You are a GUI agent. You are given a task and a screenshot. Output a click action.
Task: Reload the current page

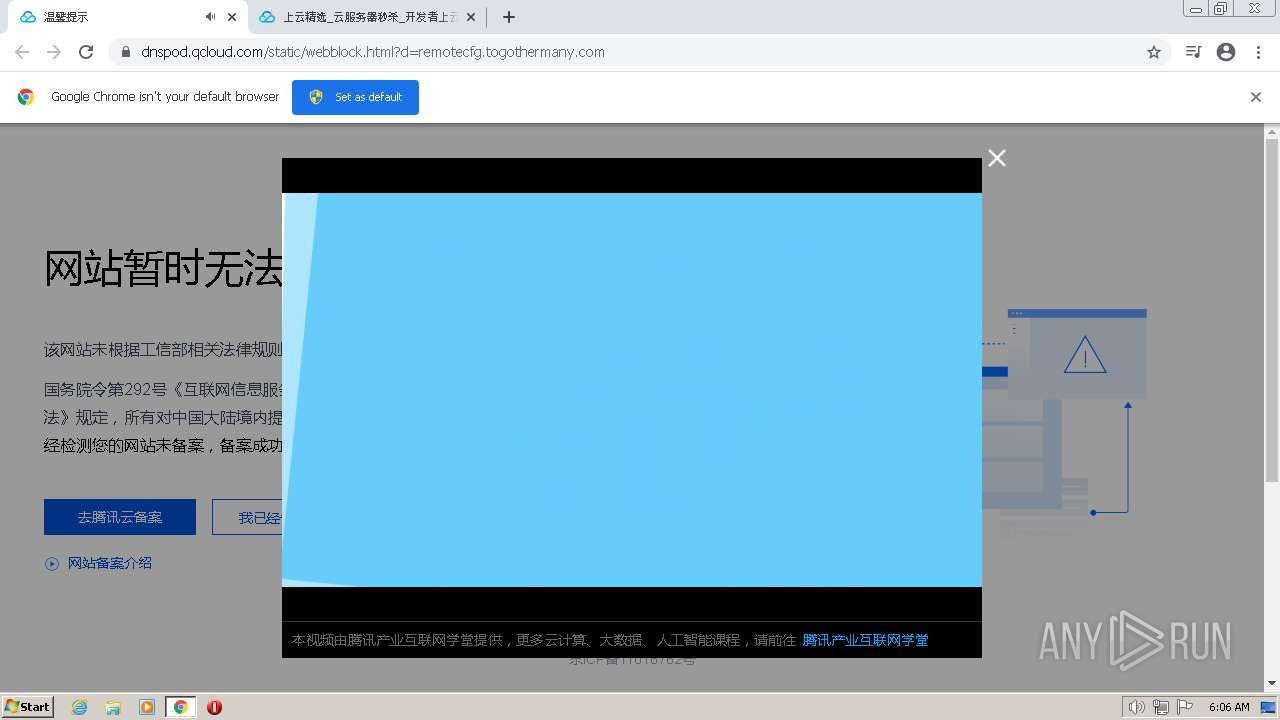[x=86, y=52]
